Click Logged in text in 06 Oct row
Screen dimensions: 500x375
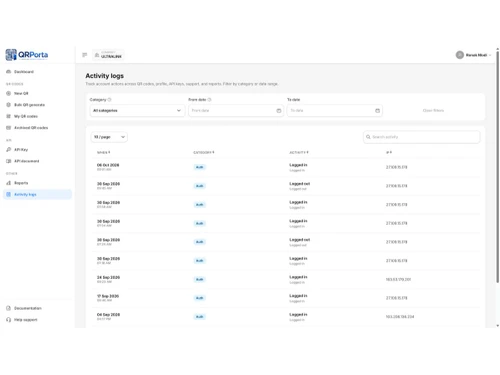click(x=298, y=165)
